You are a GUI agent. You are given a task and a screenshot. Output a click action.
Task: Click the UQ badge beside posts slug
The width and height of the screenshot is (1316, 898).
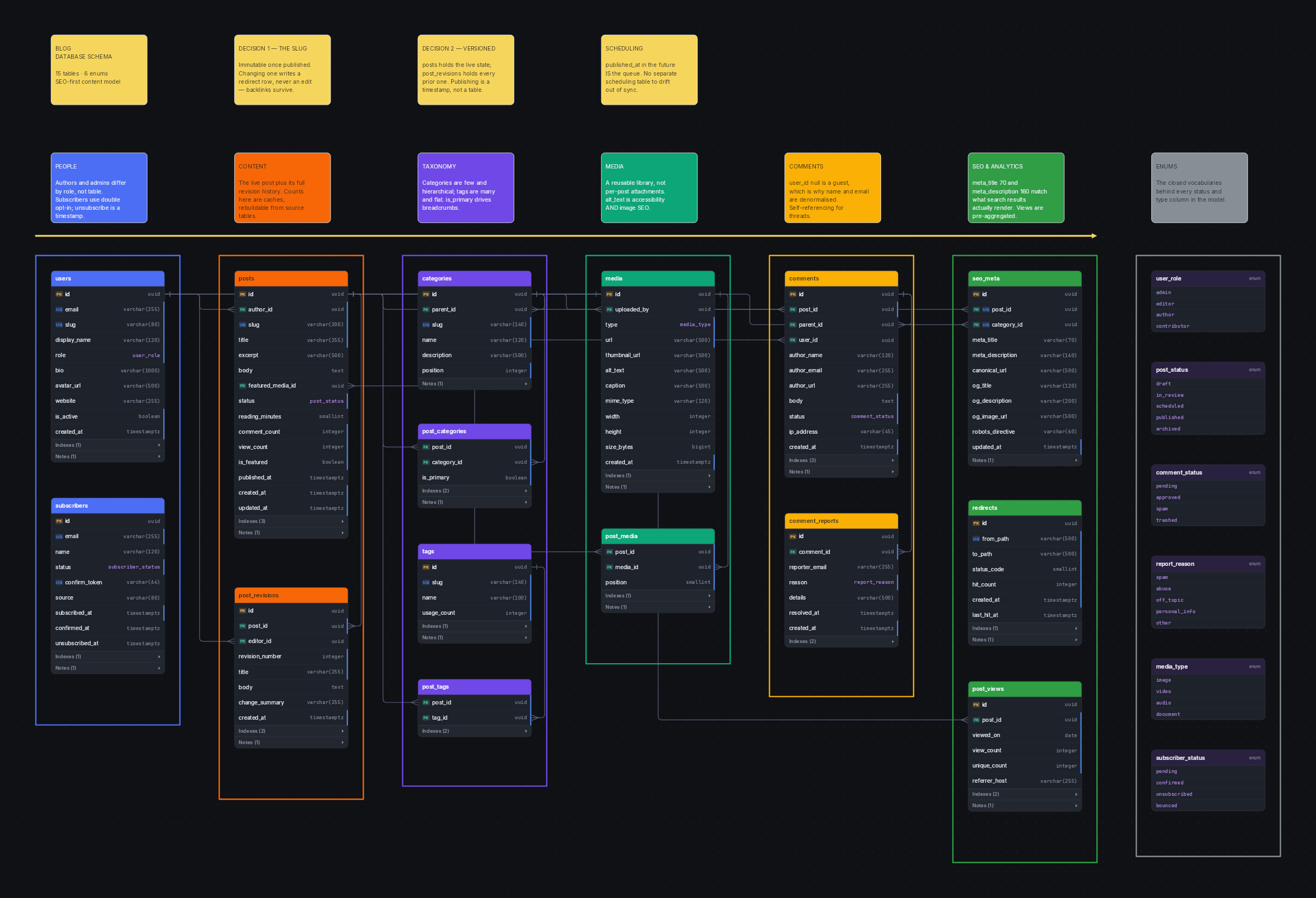click(242, 325)
